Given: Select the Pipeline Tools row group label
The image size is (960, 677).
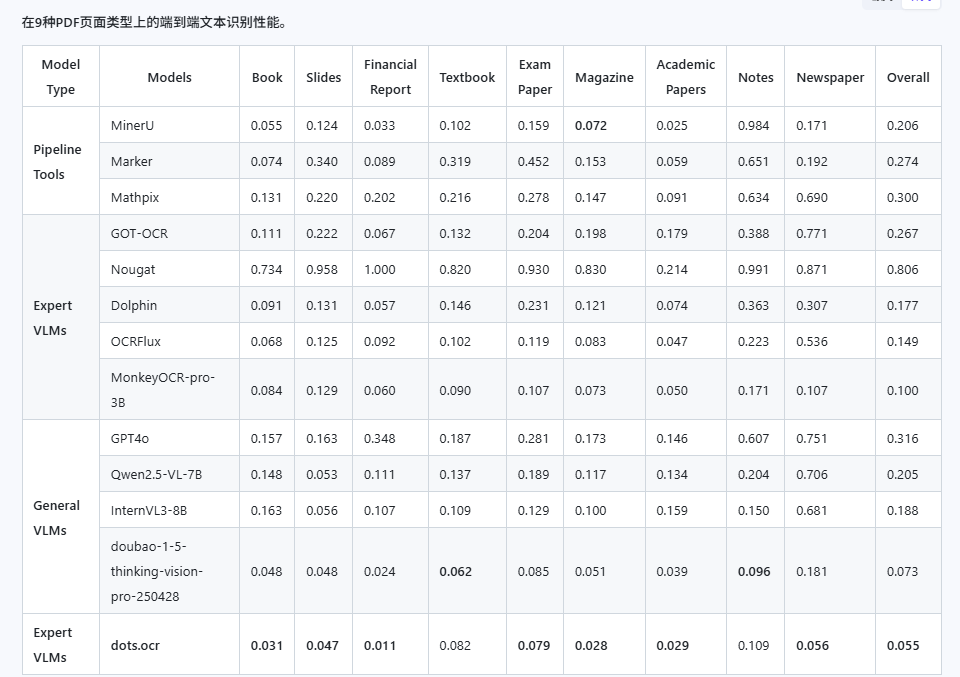Looking at the screenshot, I should click(60, 161).
